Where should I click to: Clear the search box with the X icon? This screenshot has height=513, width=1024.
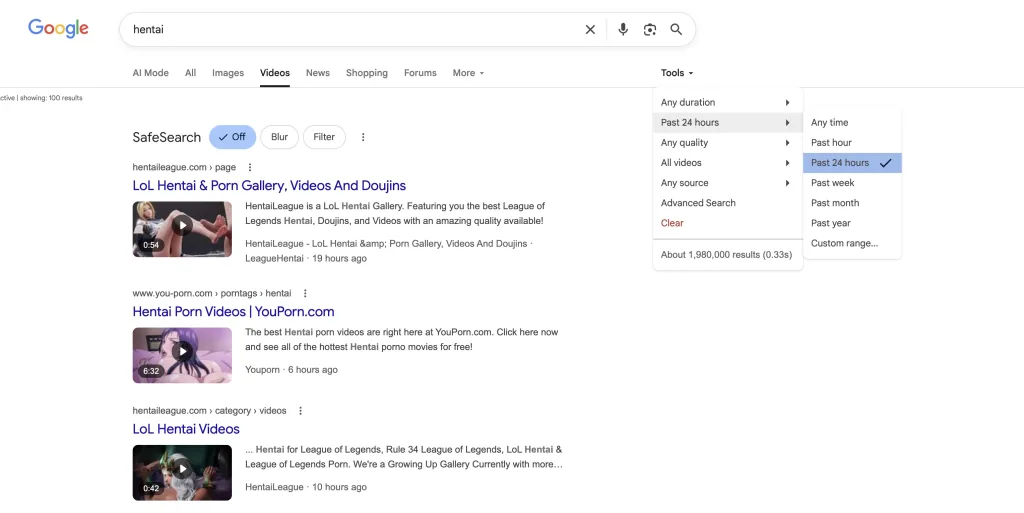point(590,30)
